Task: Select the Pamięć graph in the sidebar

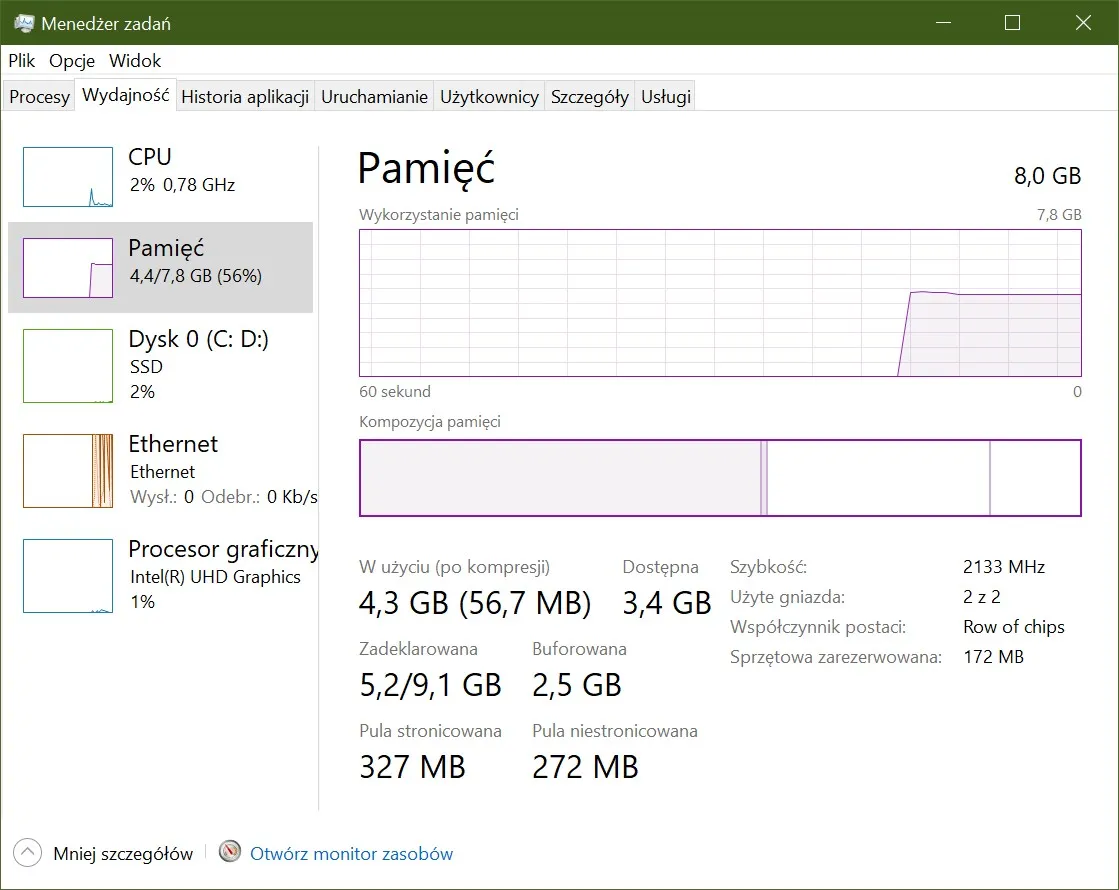Action: click(x=67, y=267)
